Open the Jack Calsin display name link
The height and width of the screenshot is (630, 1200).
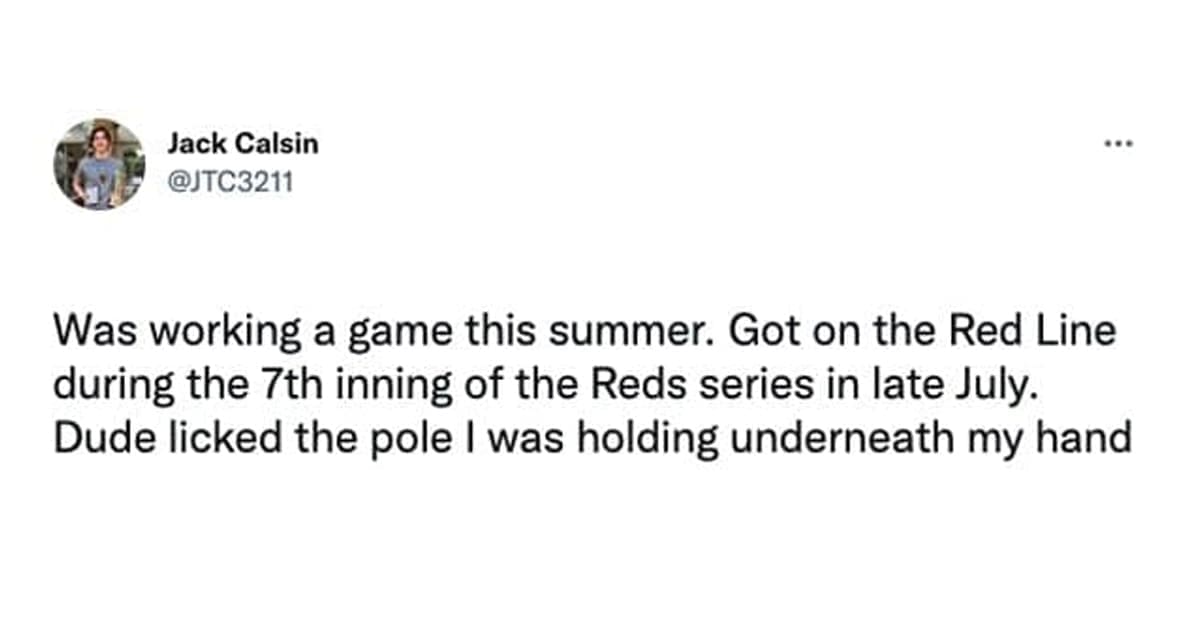point(242,143)
